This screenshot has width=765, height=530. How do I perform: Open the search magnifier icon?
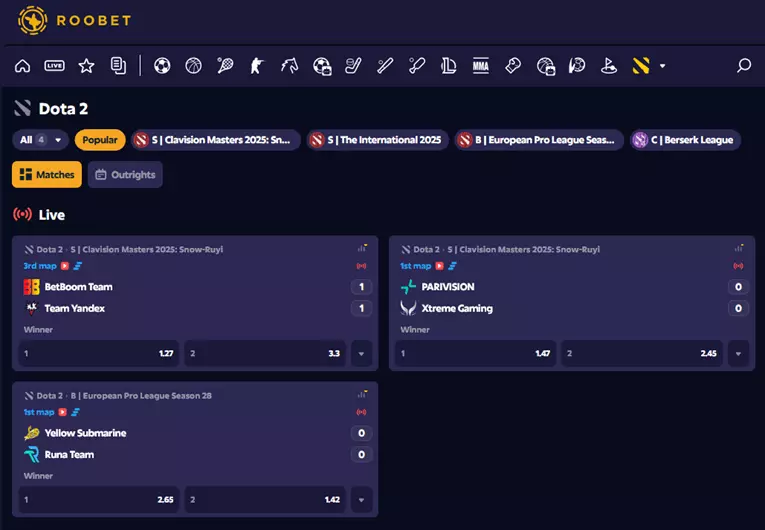point(744,65)
